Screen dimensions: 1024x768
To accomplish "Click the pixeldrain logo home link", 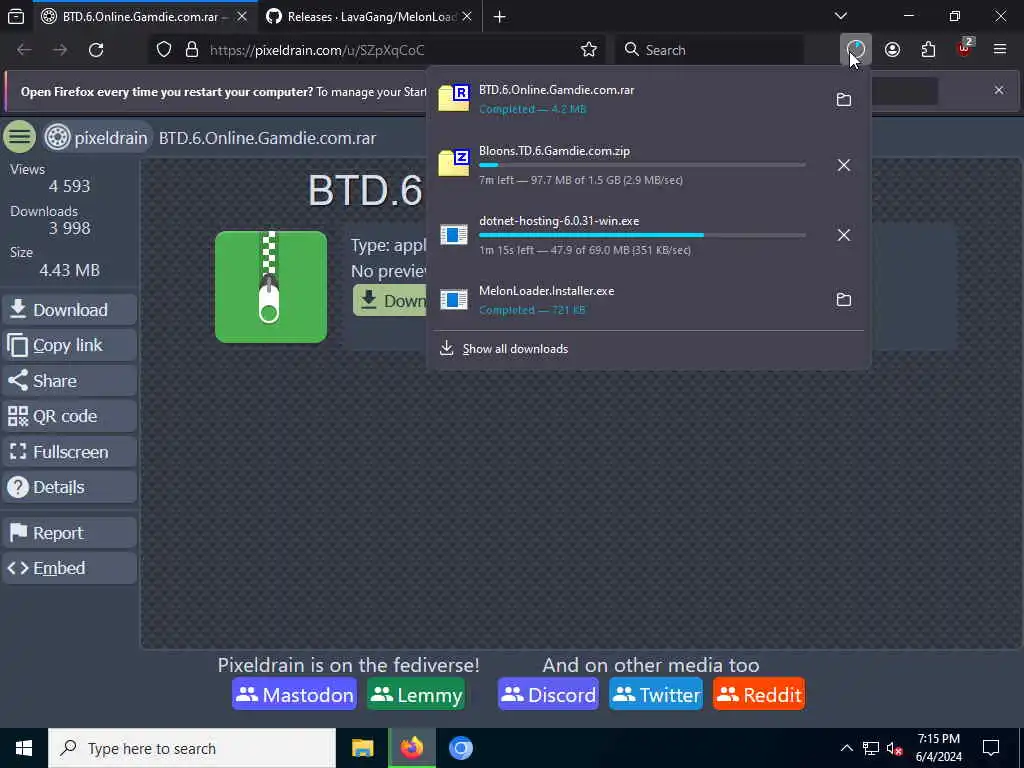I will (x=97, y=138).
